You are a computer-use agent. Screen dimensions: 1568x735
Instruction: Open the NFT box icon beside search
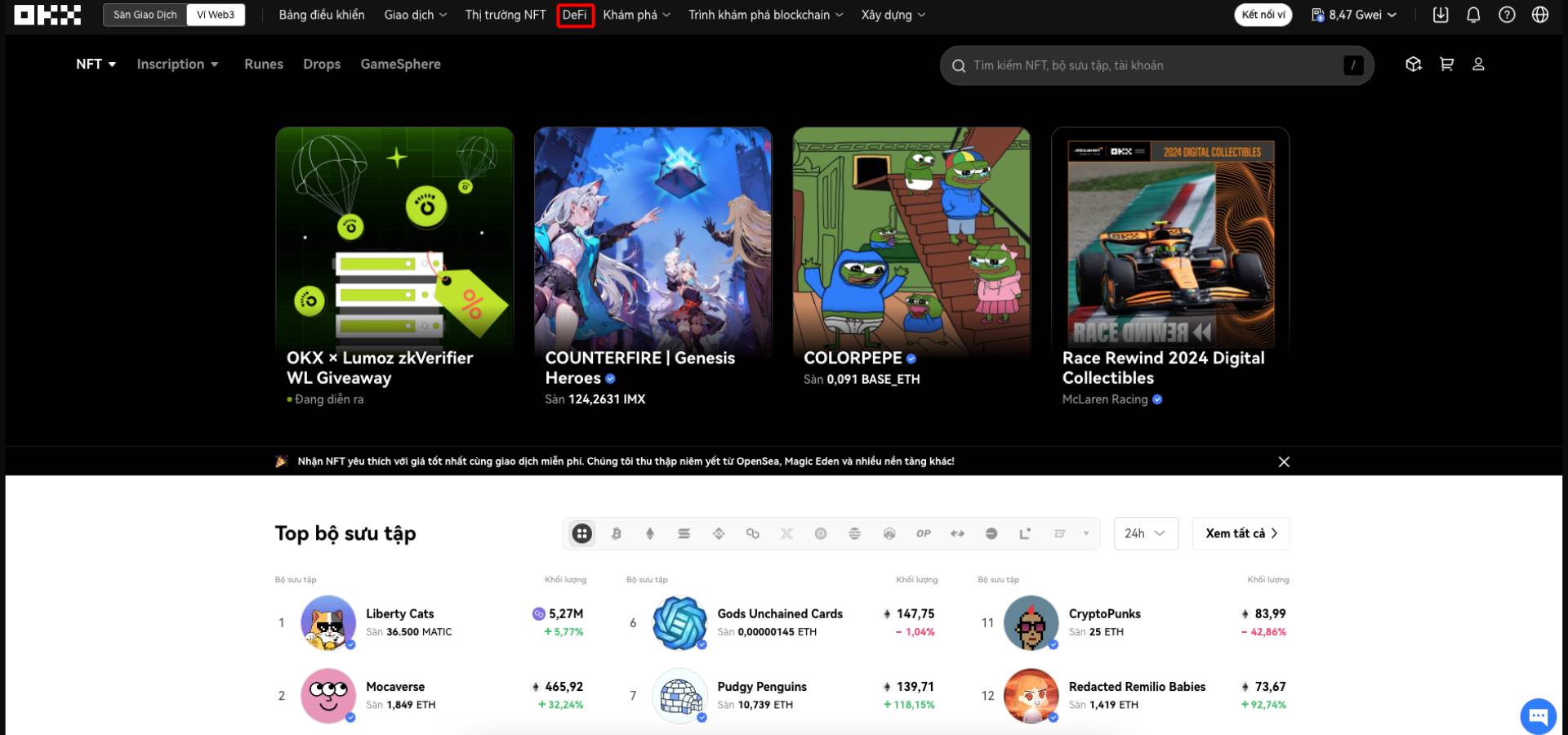click(1414, 65)
